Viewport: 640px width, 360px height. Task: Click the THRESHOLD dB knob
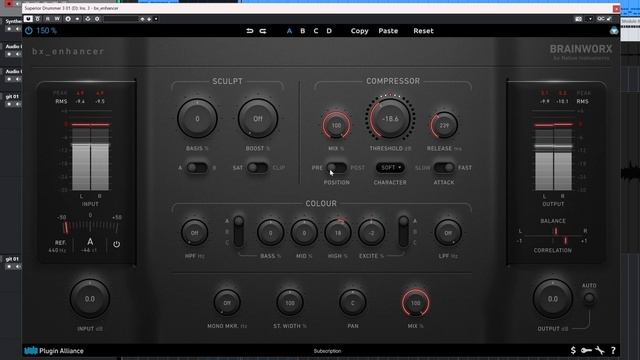coord(390,119)
